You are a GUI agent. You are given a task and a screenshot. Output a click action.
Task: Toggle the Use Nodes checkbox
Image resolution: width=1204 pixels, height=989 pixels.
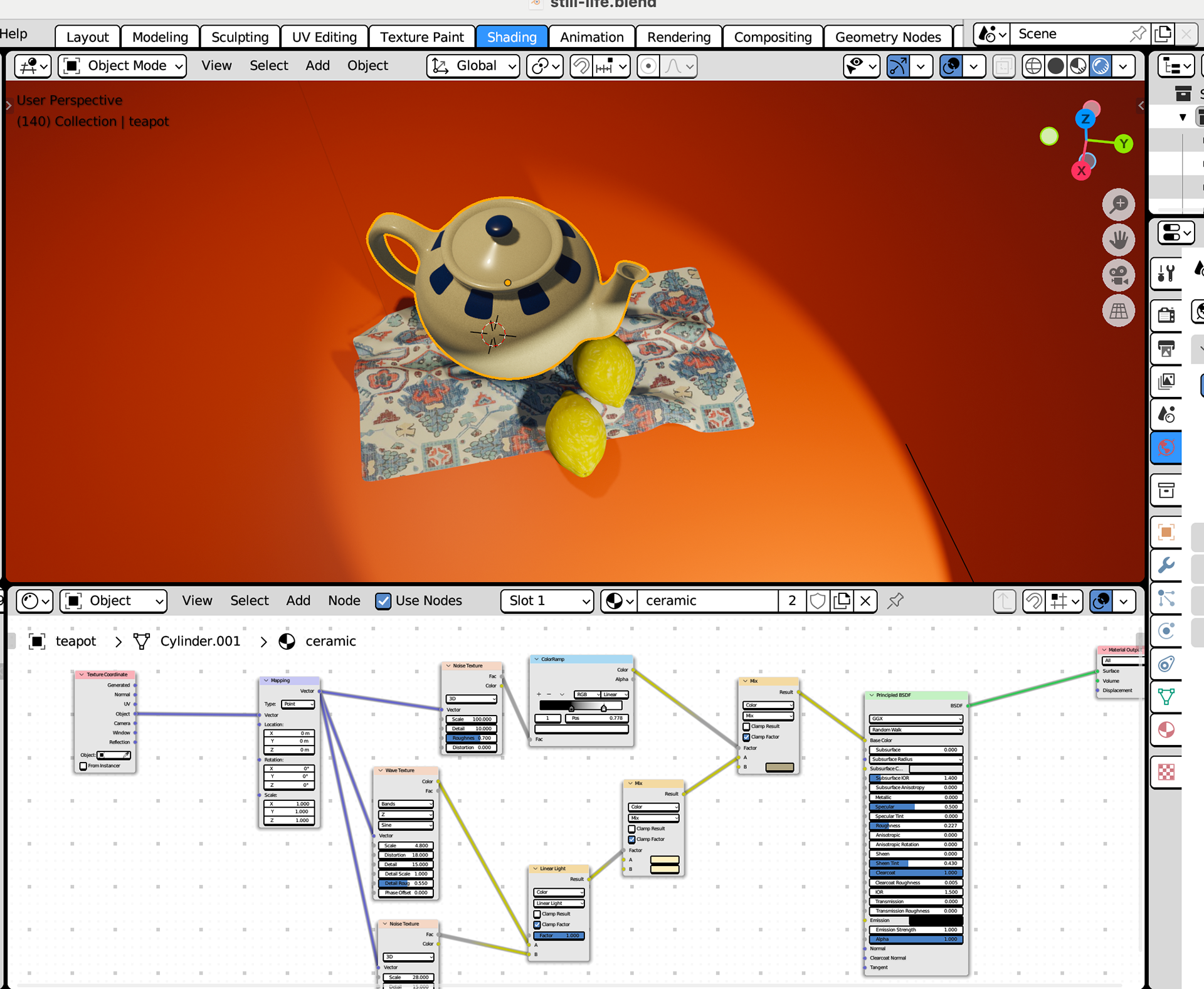[383, 601]
